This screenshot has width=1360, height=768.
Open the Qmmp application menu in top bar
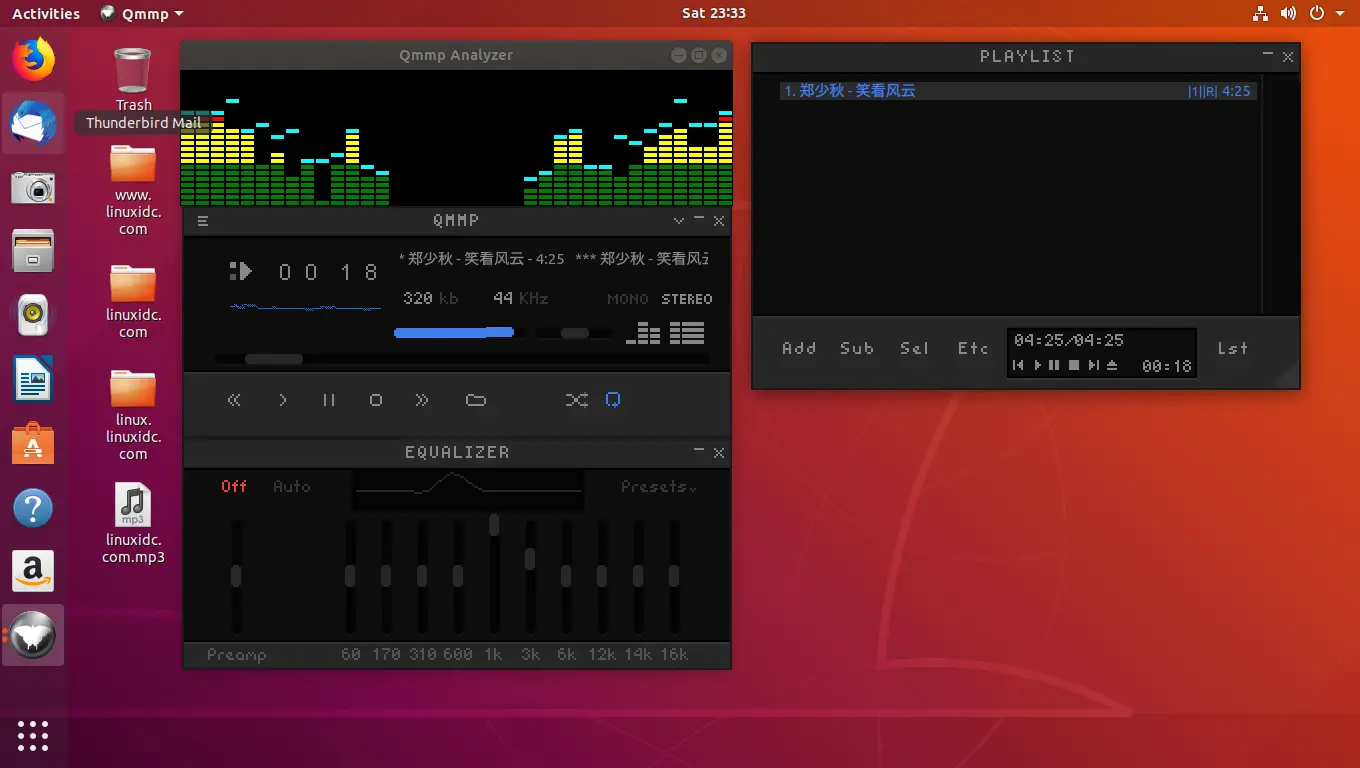coord(142,13)
